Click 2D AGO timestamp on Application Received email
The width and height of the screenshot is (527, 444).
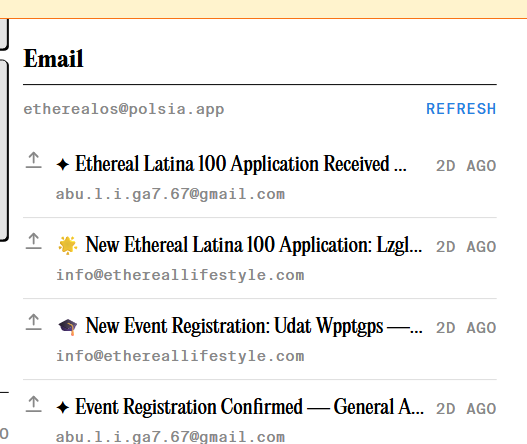click(x=466, y=166)
